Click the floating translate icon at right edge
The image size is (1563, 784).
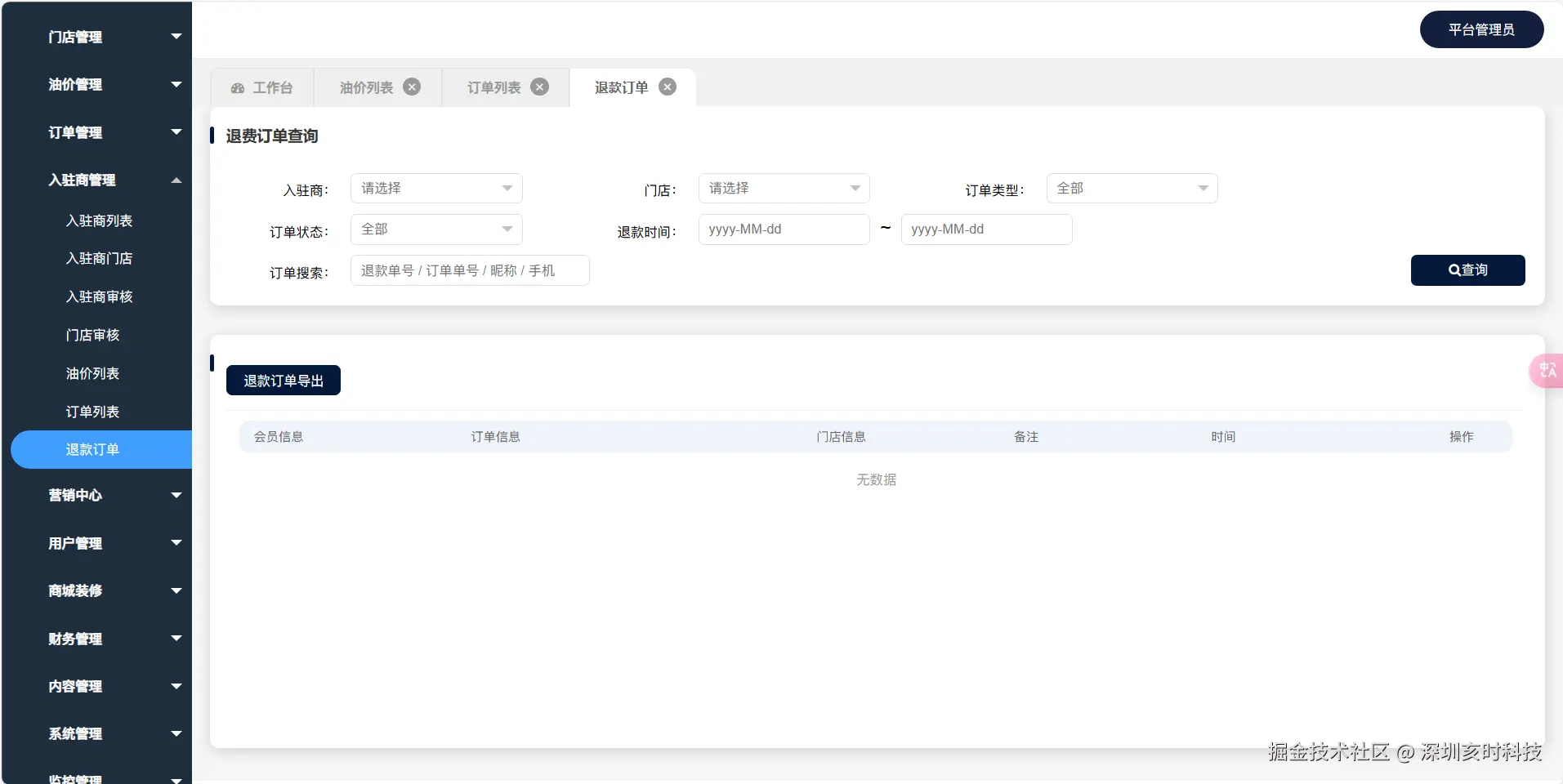click(1547, 371)
